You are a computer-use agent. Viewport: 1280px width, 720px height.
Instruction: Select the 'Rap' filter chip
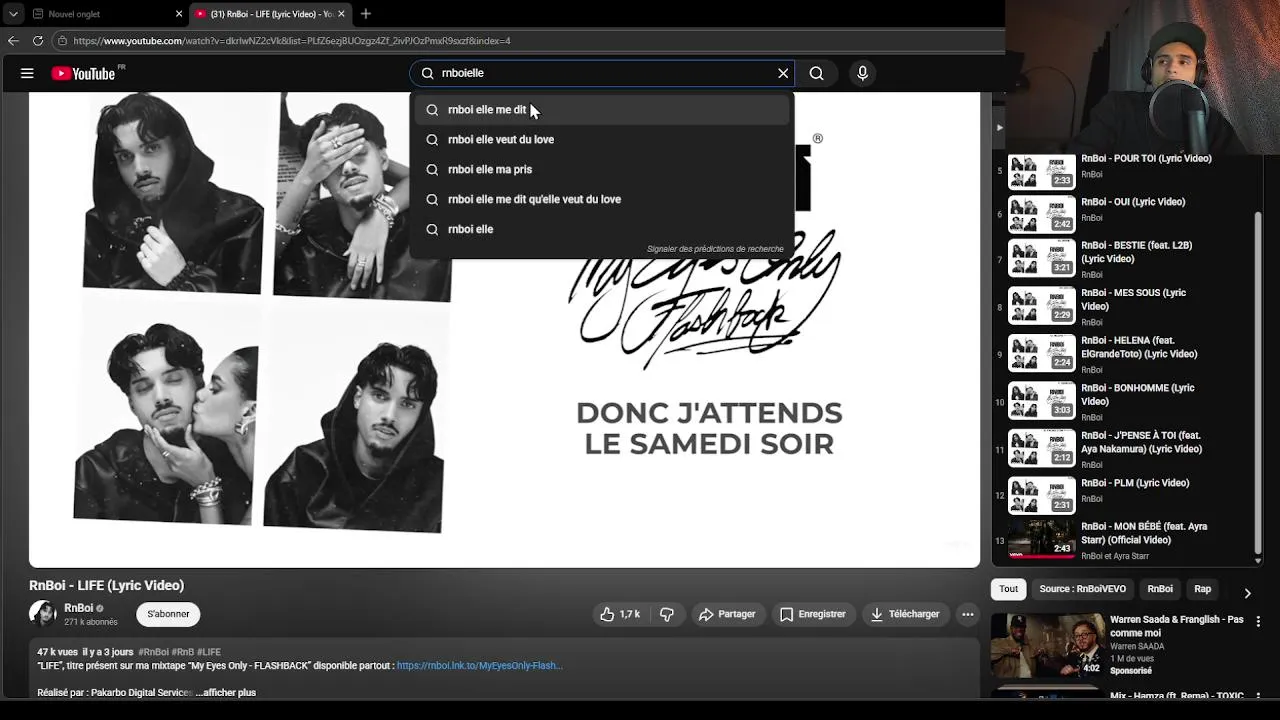pyautogui.click(x=1203, y=589)
